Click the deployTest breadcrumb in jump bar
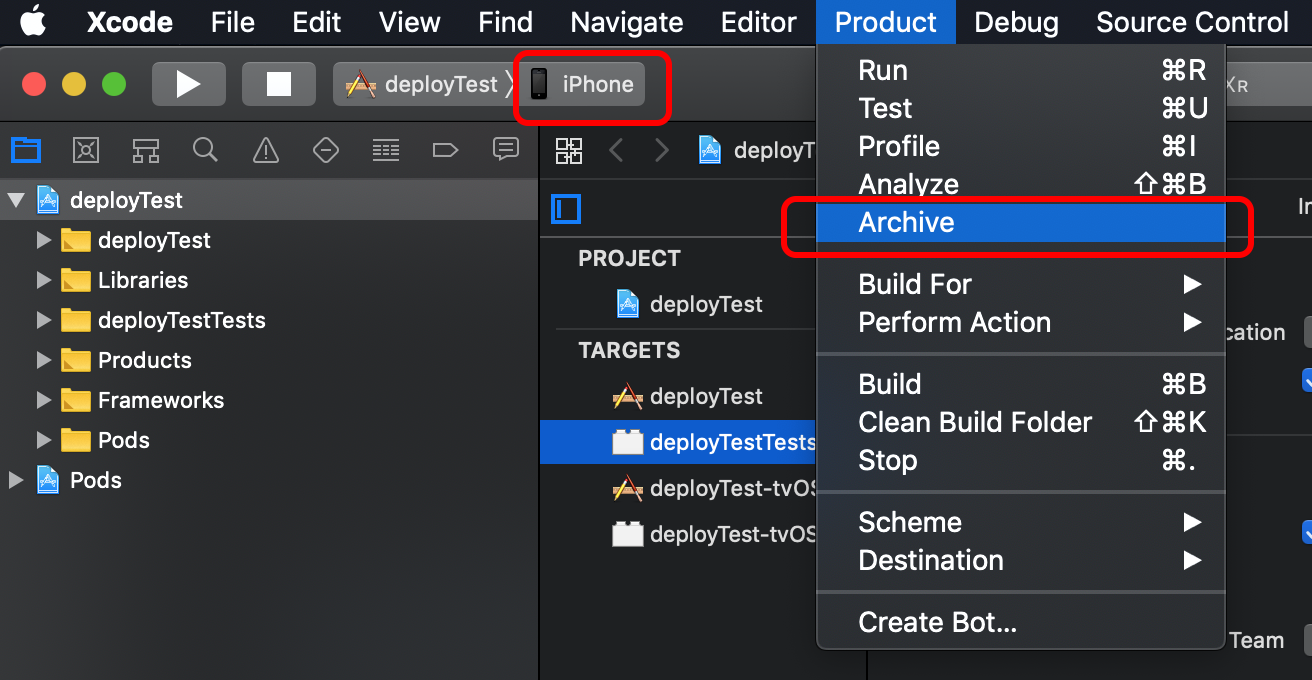The height and width of the screenshot is (680, 1312). click(x=758, y=151)
